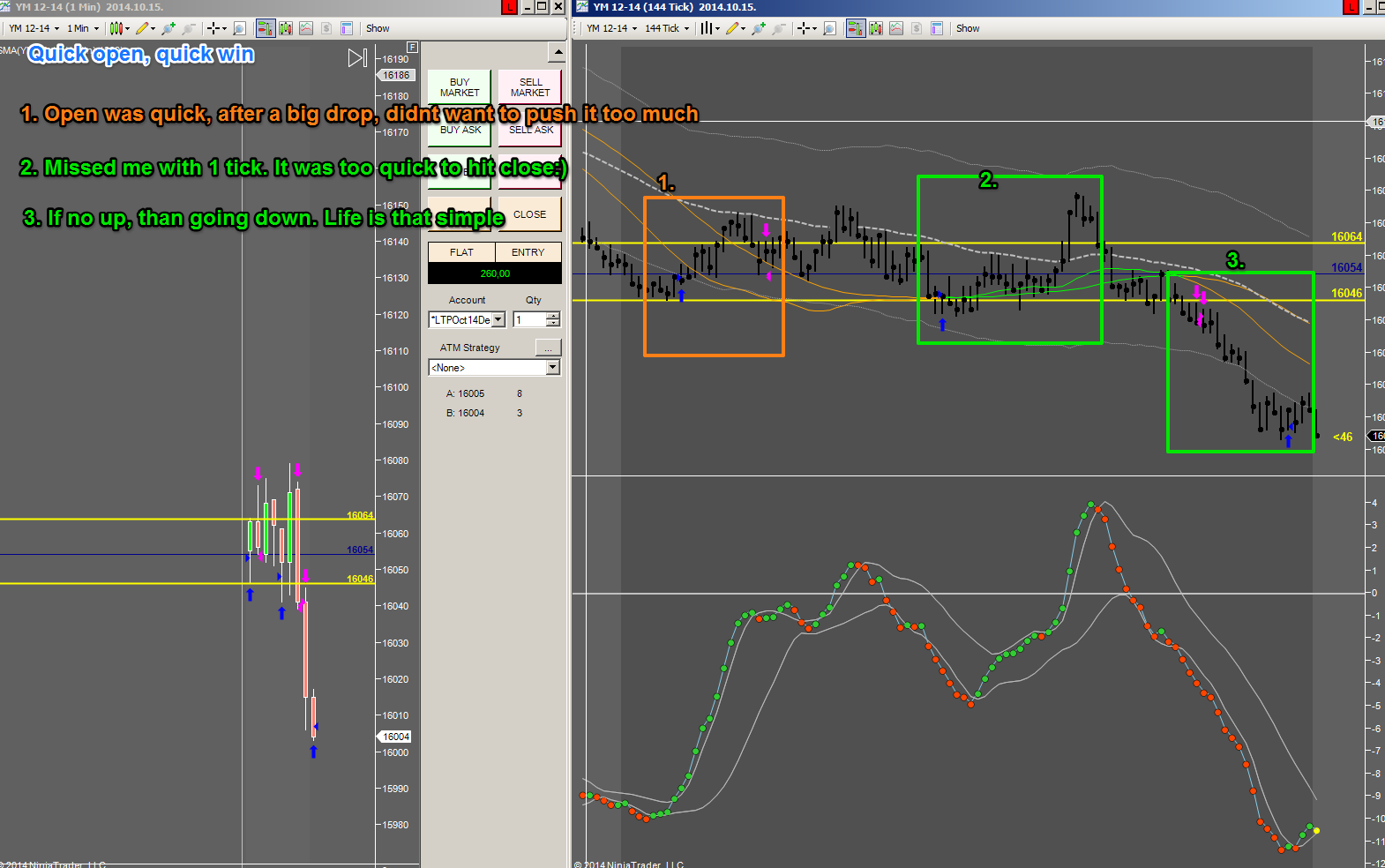Increase quantity with up stepper arrow
Image resolution: width=1385 pixels, height=868 pixels.
pos(553,316)
